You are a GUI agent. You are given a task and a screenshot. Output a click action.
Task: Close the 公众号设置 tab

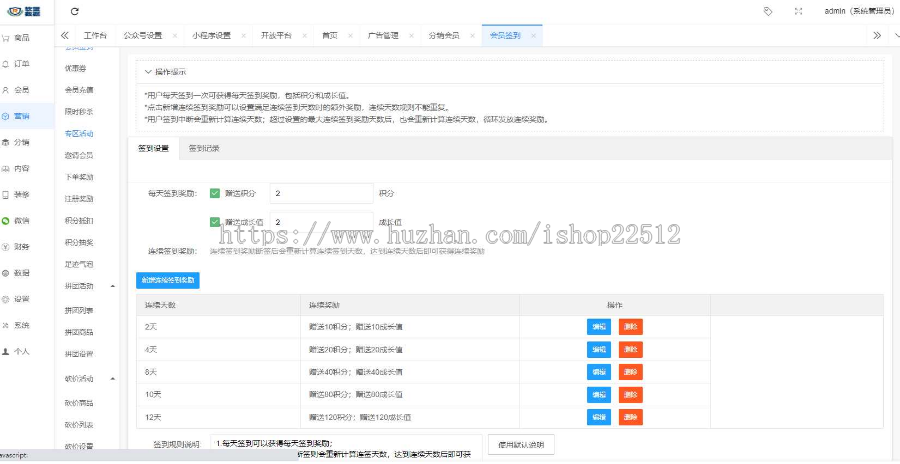[x=175, y=35]
